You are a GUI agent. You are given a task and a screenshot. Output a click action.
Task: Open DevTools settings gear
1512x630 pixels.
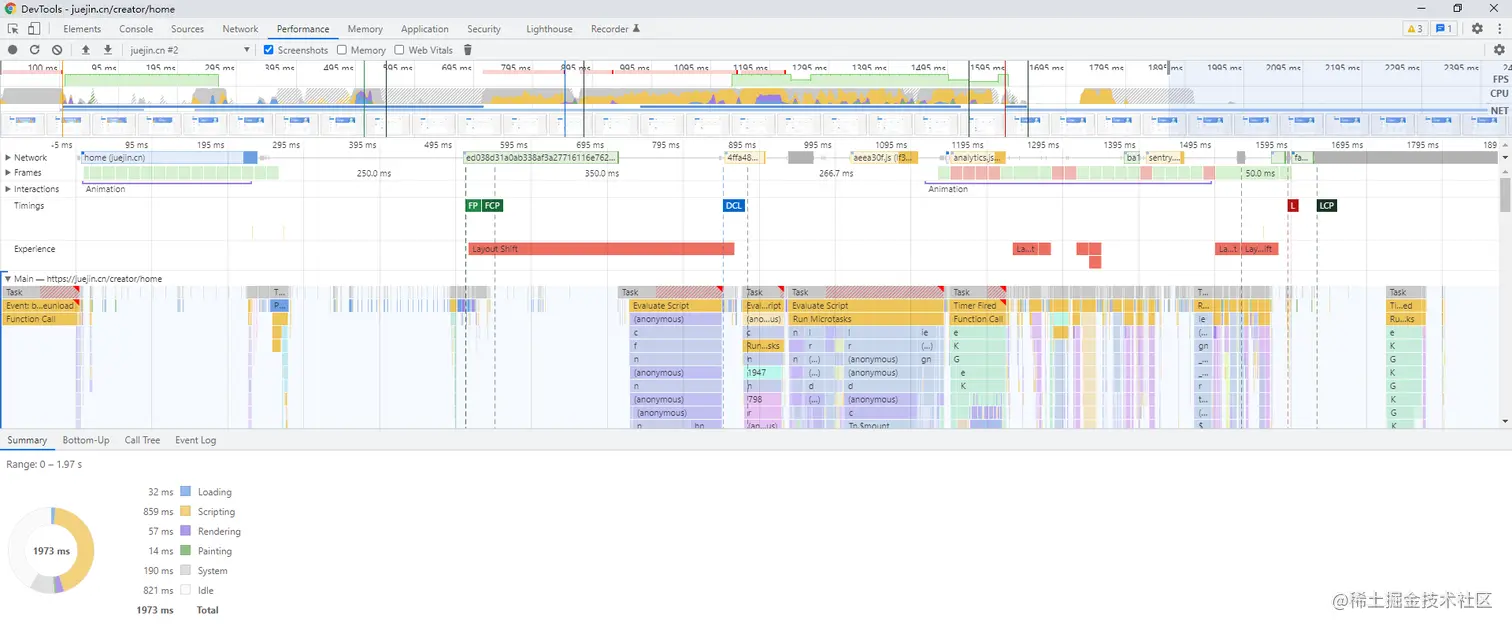tap(1477, 29)
